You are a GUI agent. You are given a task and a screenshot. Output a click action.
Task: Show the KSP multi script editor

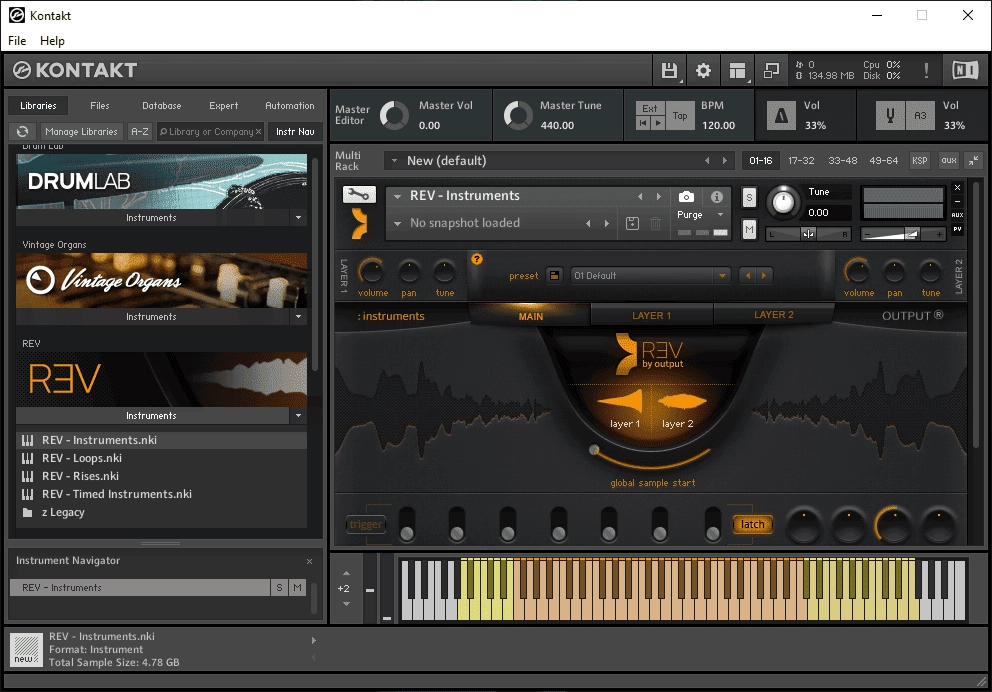point(919,161)
